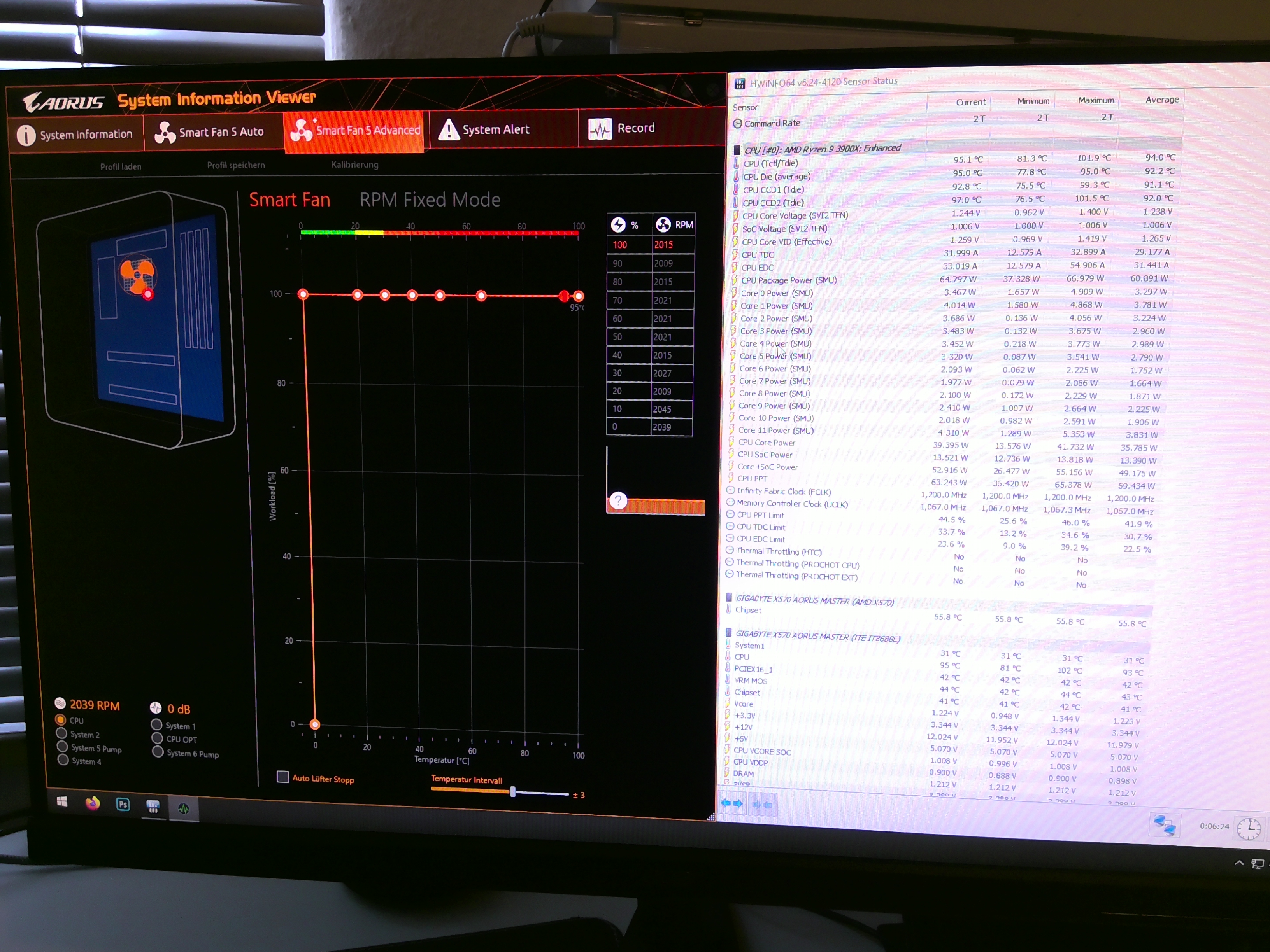Open the Windows Start menu
The image size is (1270, 952).
pos(62,801)
